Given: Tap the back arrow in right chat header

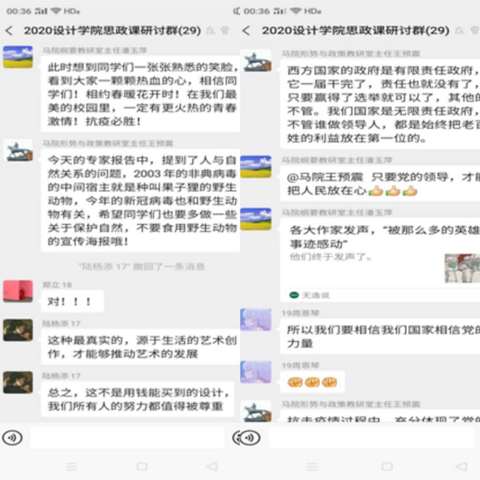Looking at the screenshot, I should point(246,31).
